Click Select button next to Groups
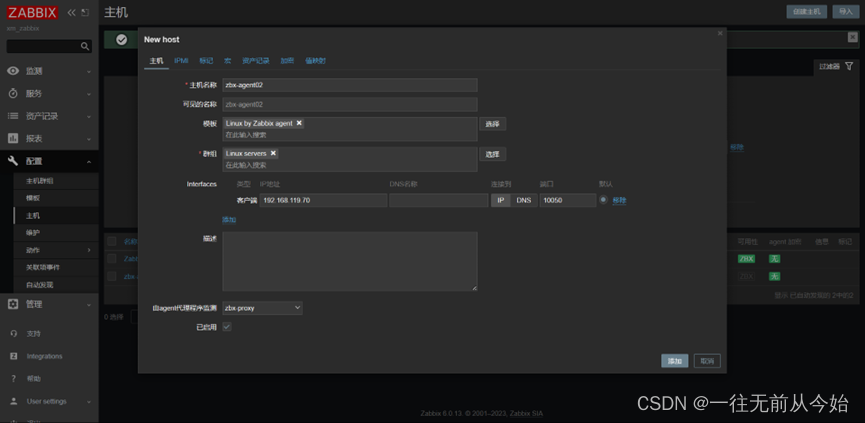865x423 pixels. tap(492, 154)
